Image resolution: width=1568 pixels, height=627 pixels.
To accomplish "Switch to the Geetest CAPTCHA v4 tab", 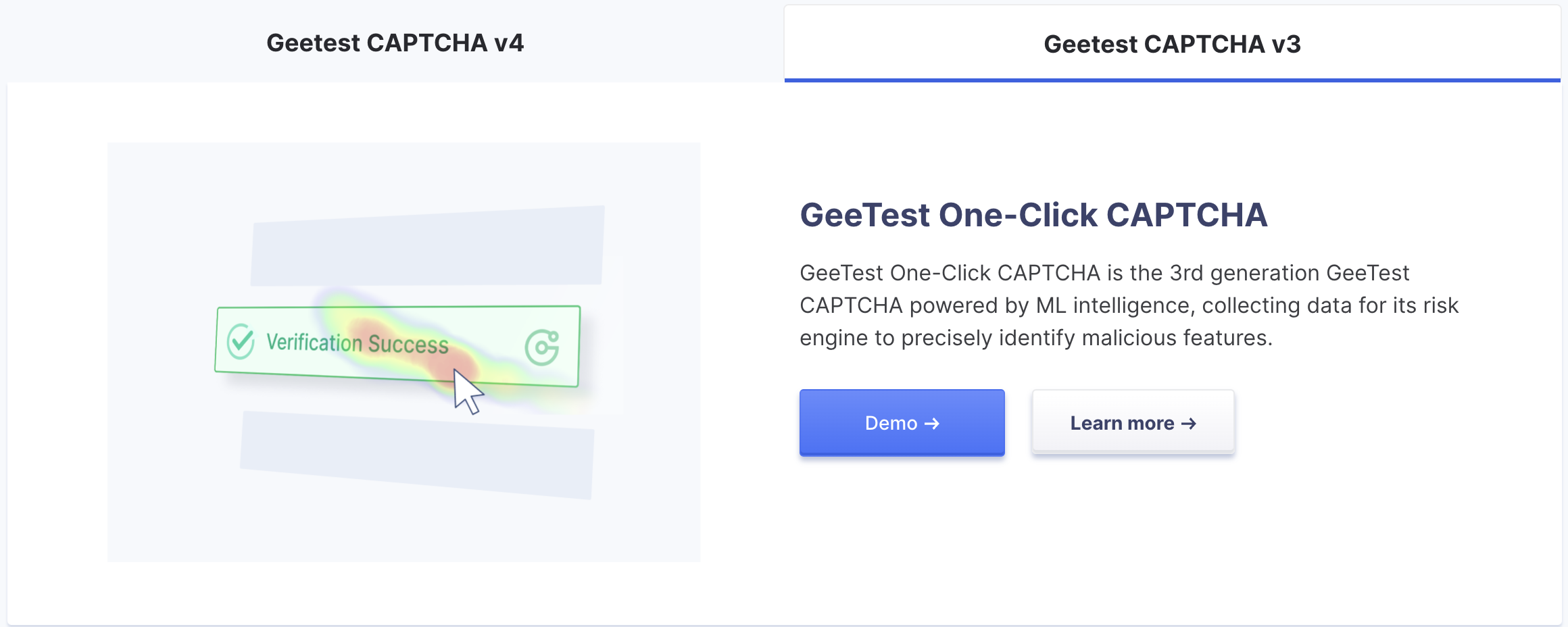I will [395, 43].
